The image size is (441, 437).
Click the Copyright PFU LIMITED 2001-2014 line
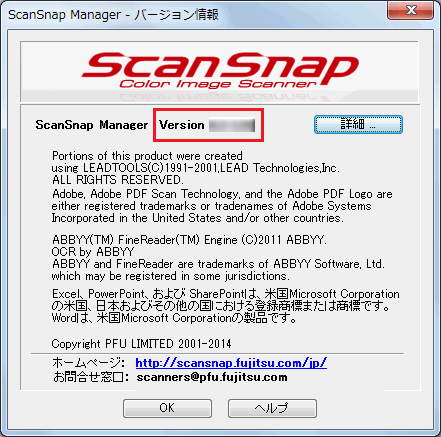(141, 344)
